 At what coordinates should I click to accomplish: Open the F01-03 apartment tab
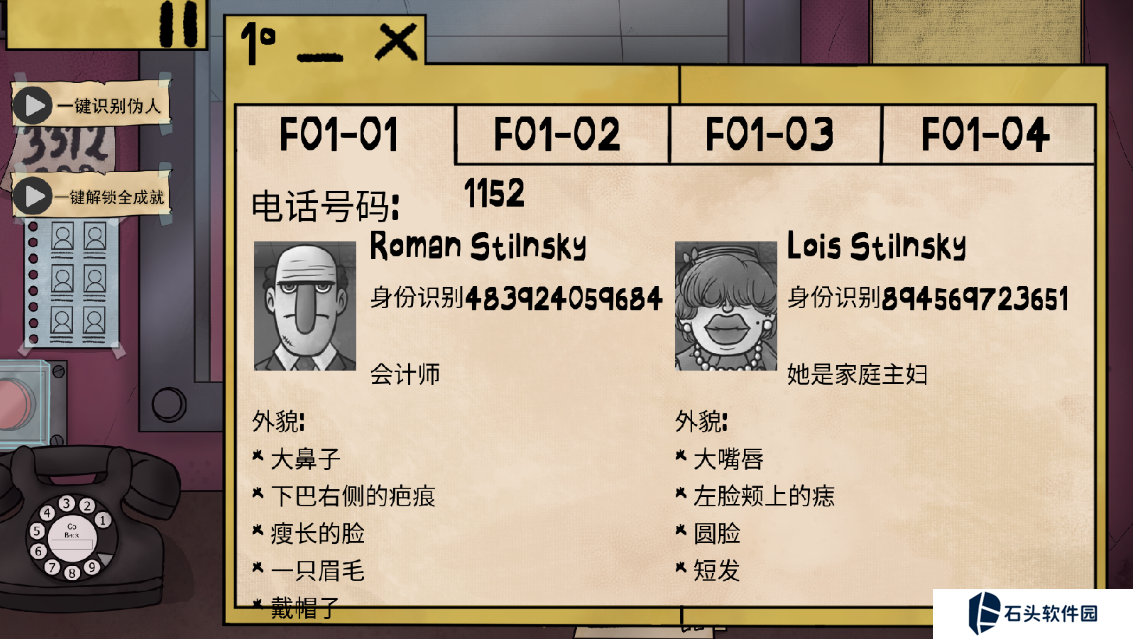770,134
